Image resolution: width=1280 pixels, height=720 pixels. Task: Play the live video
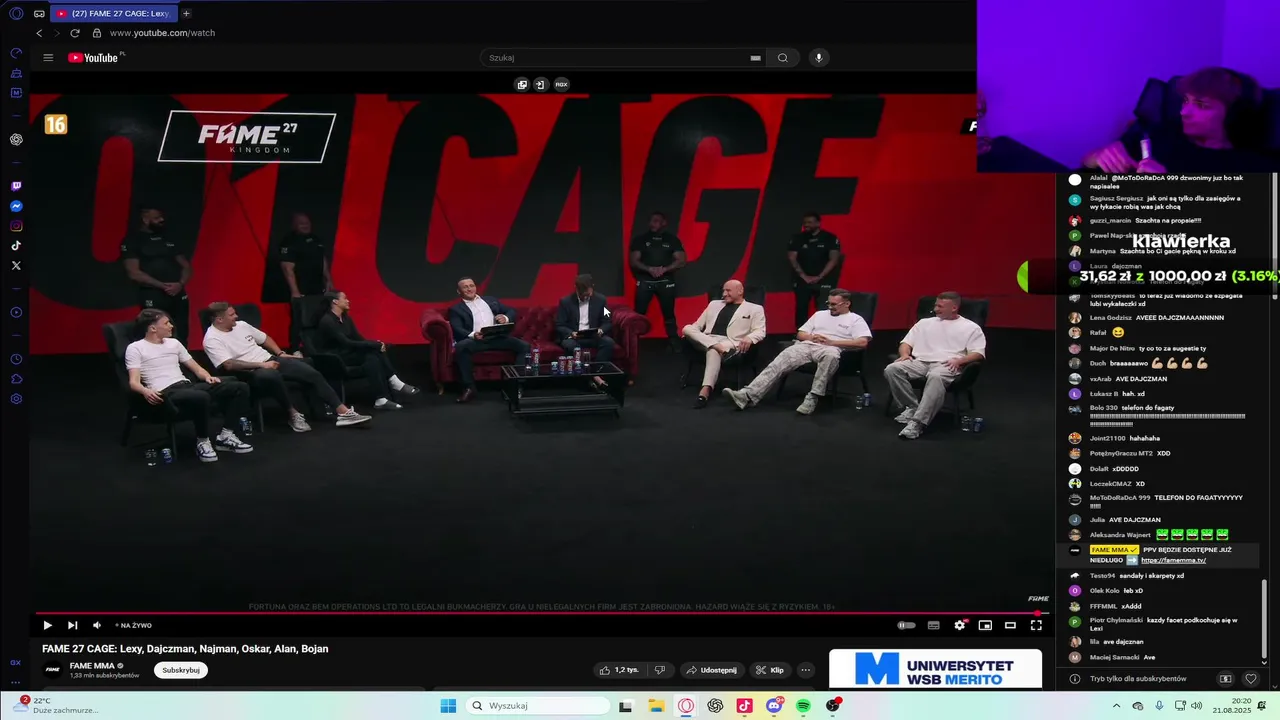point(47,625)
